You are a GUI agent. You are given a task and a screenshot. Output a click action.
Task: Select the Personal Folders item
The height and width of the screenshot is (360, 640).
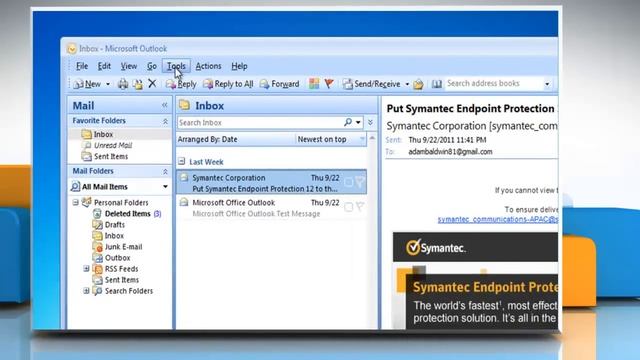pyautogui.click(x=121, y=202)
